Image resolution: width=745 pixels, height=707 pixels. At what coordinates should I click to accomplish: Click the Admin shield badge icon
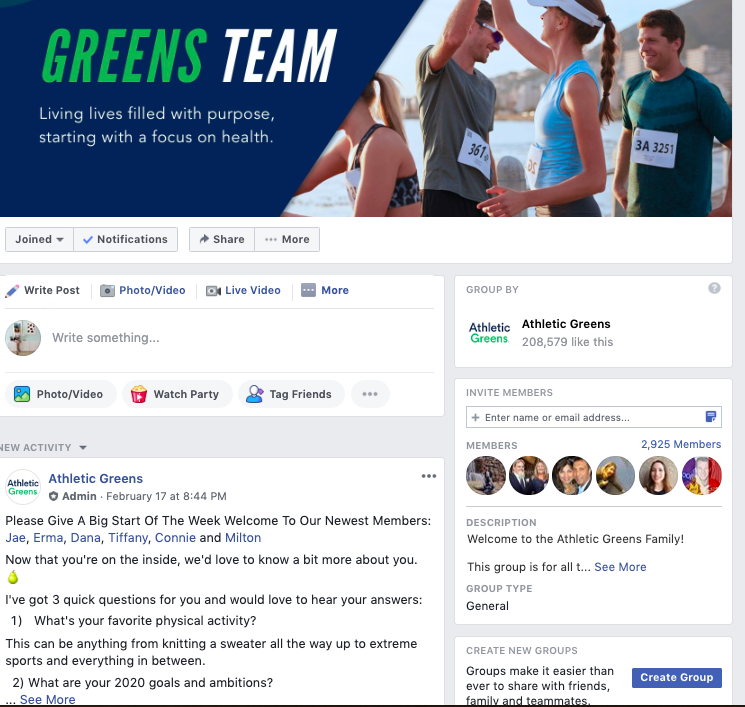click(53, 496)
